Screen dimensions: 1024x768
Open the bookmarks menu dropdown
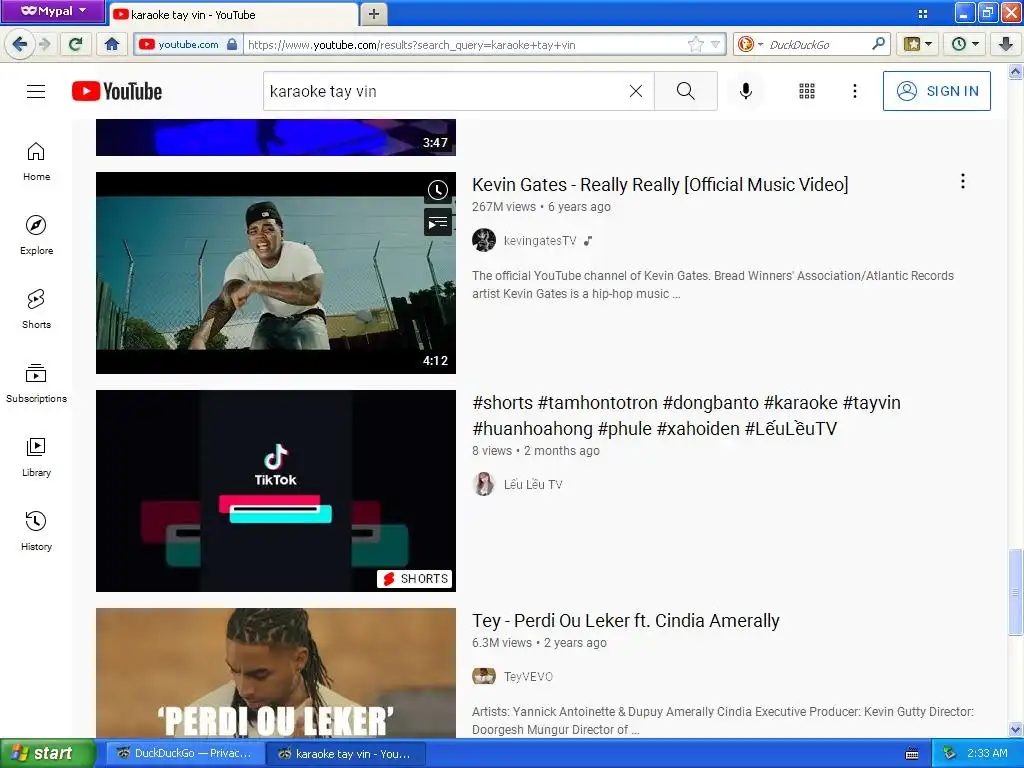[918, 44]
